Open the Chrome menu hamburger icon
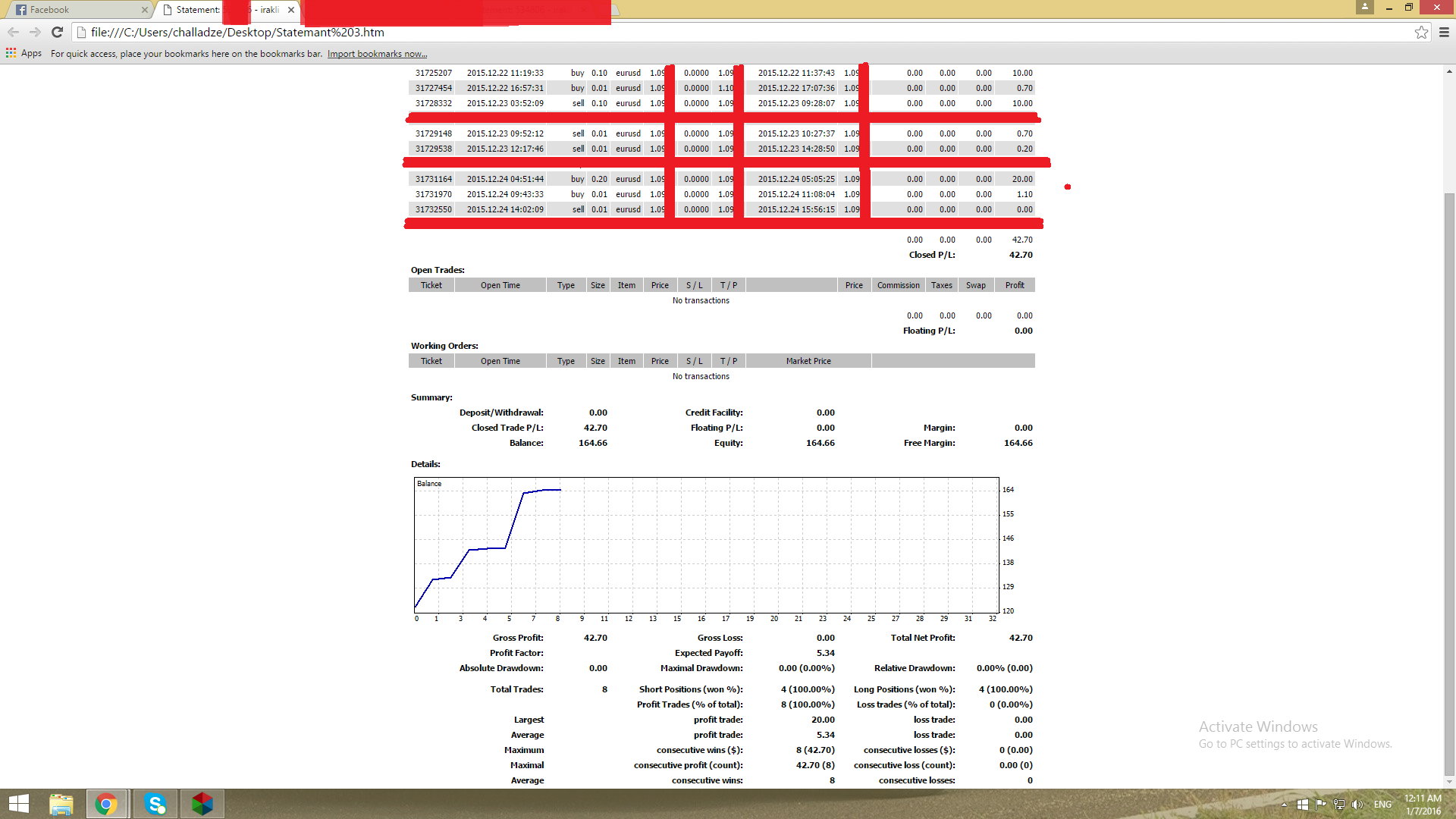1456x819 pixels. [x=1444, y=32]
